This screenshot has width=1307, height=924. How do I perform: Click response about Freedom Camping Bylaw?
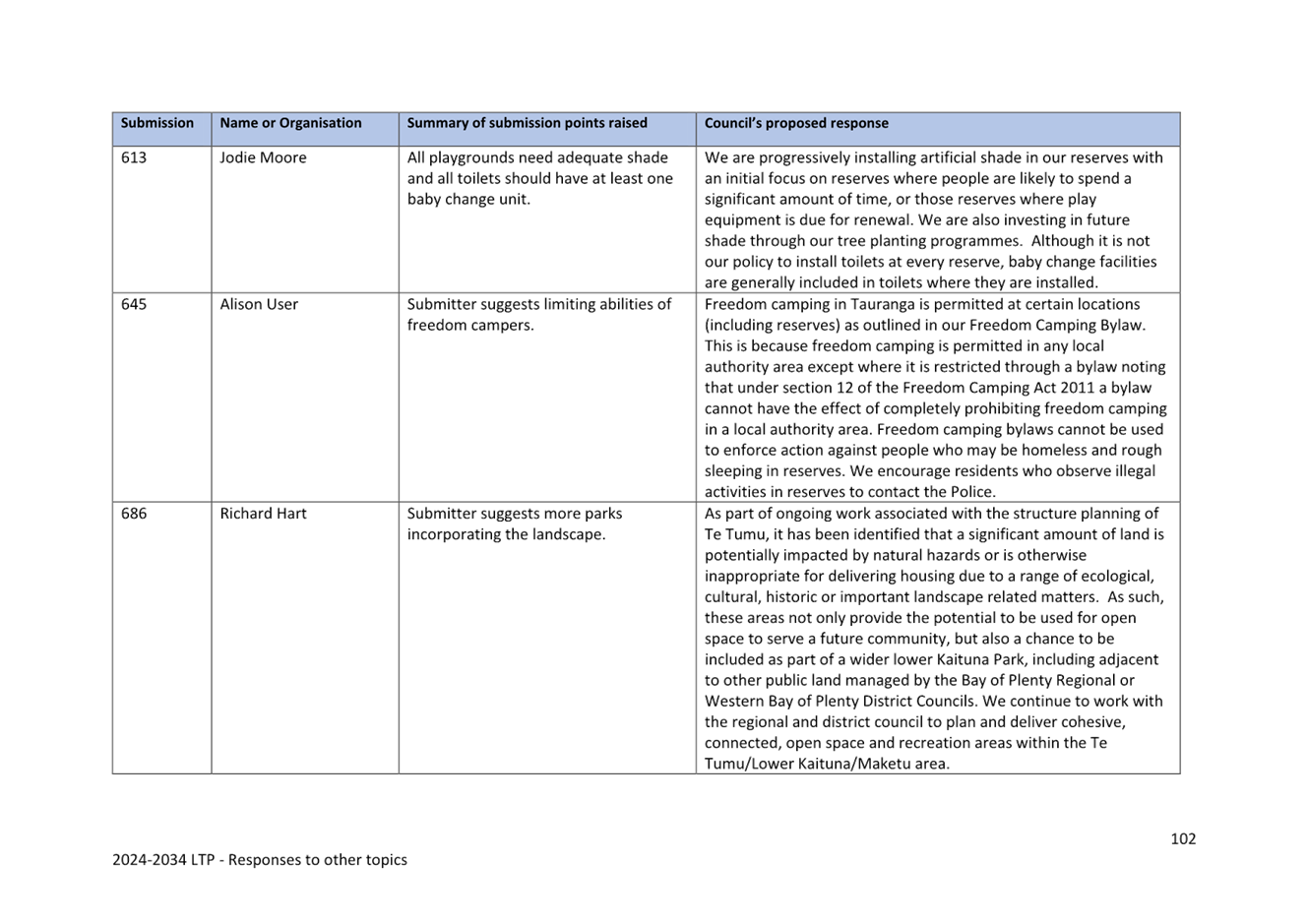935,398
